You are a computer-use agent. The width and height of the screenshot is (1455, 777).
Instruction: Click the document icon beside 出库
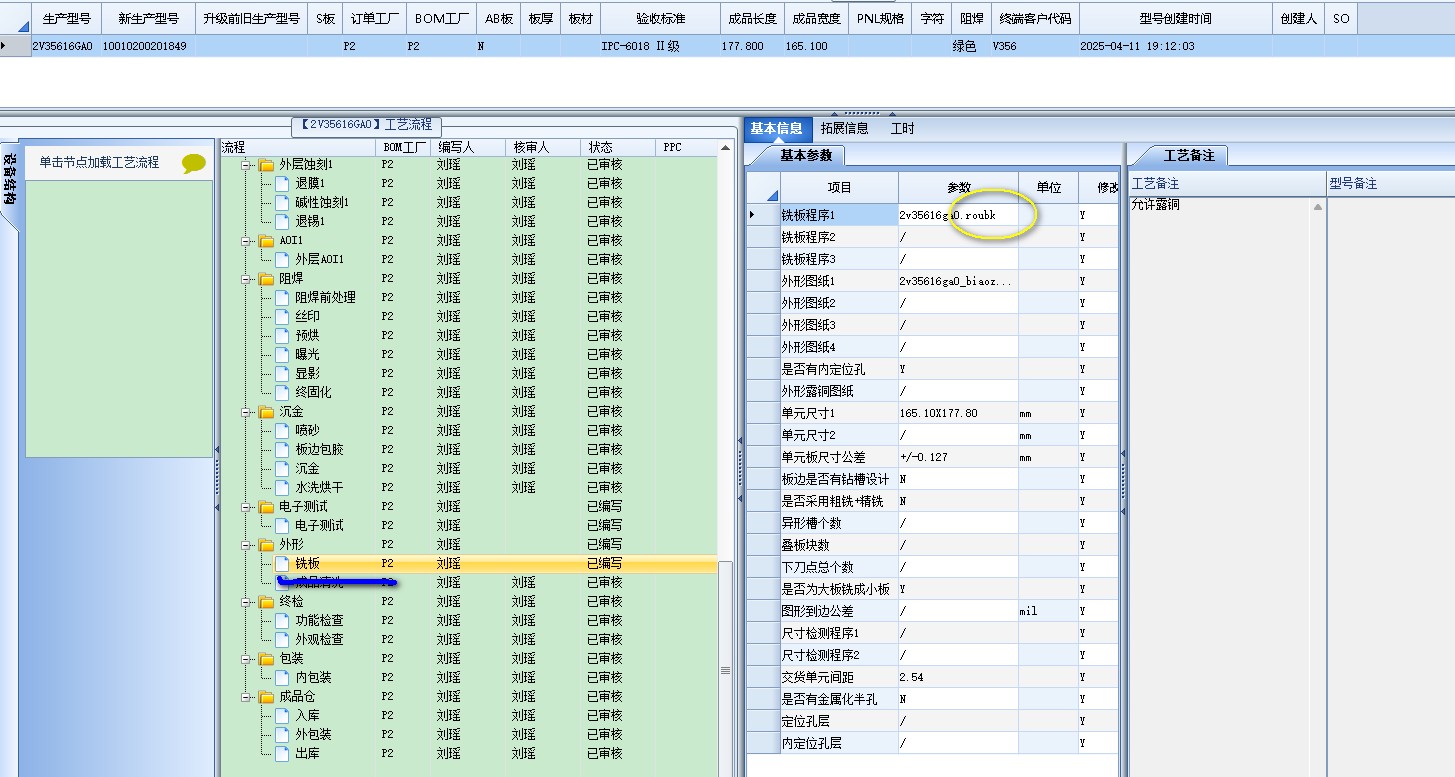[x=282, y=753]
